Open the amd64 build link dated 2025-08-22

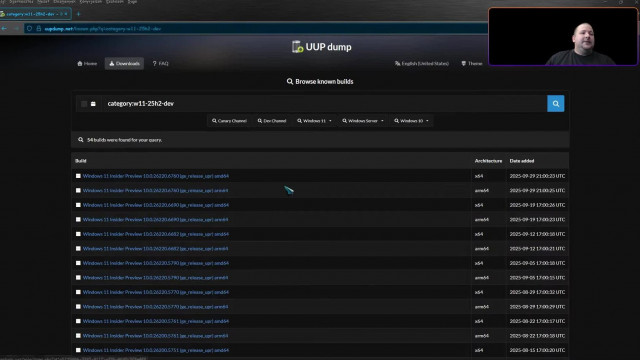tap(156, 321)
